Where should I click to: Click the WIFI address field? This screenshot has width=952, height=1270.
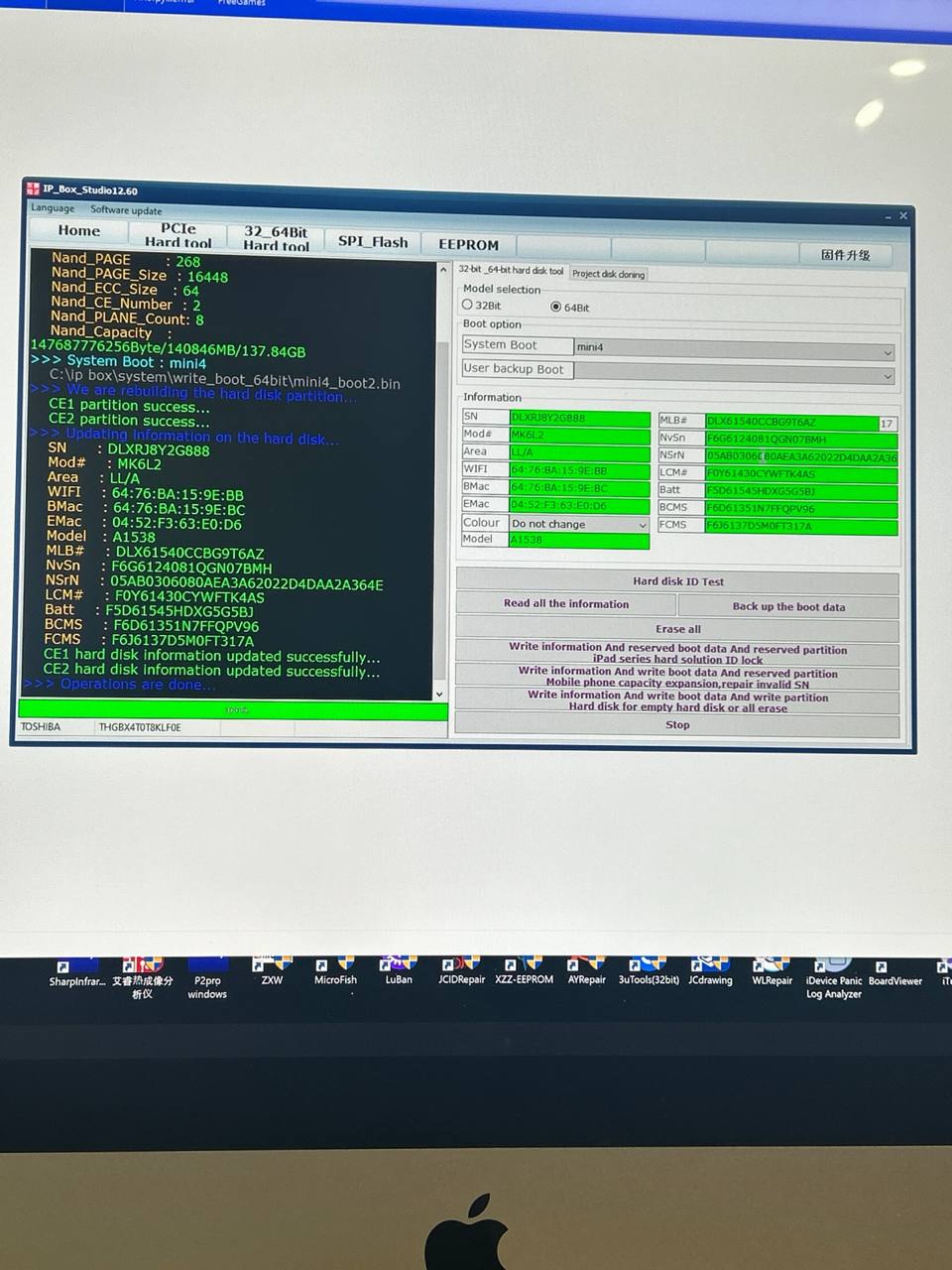click(579, 470)
